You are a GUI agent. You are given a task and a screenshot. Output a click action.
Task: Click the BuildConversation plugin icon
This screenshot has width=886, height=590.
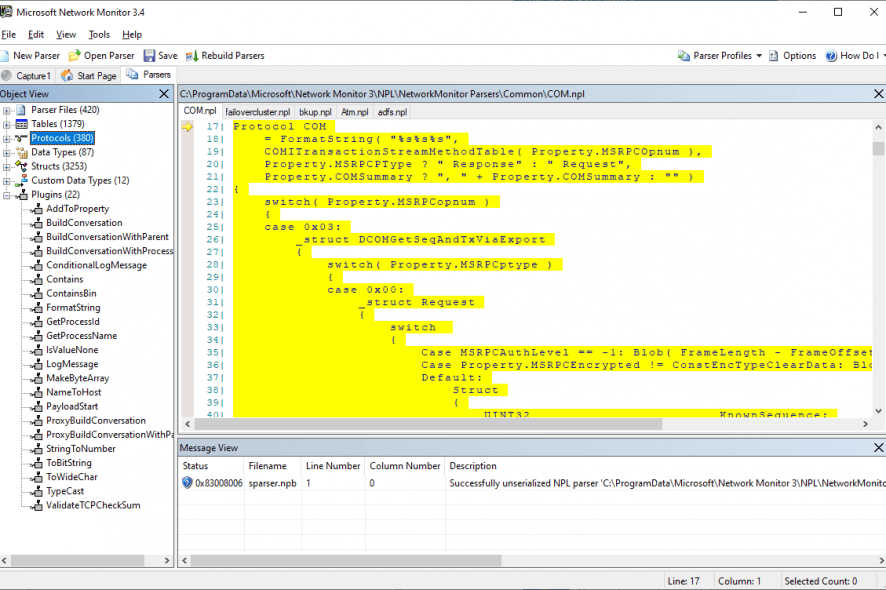point(37,223)
